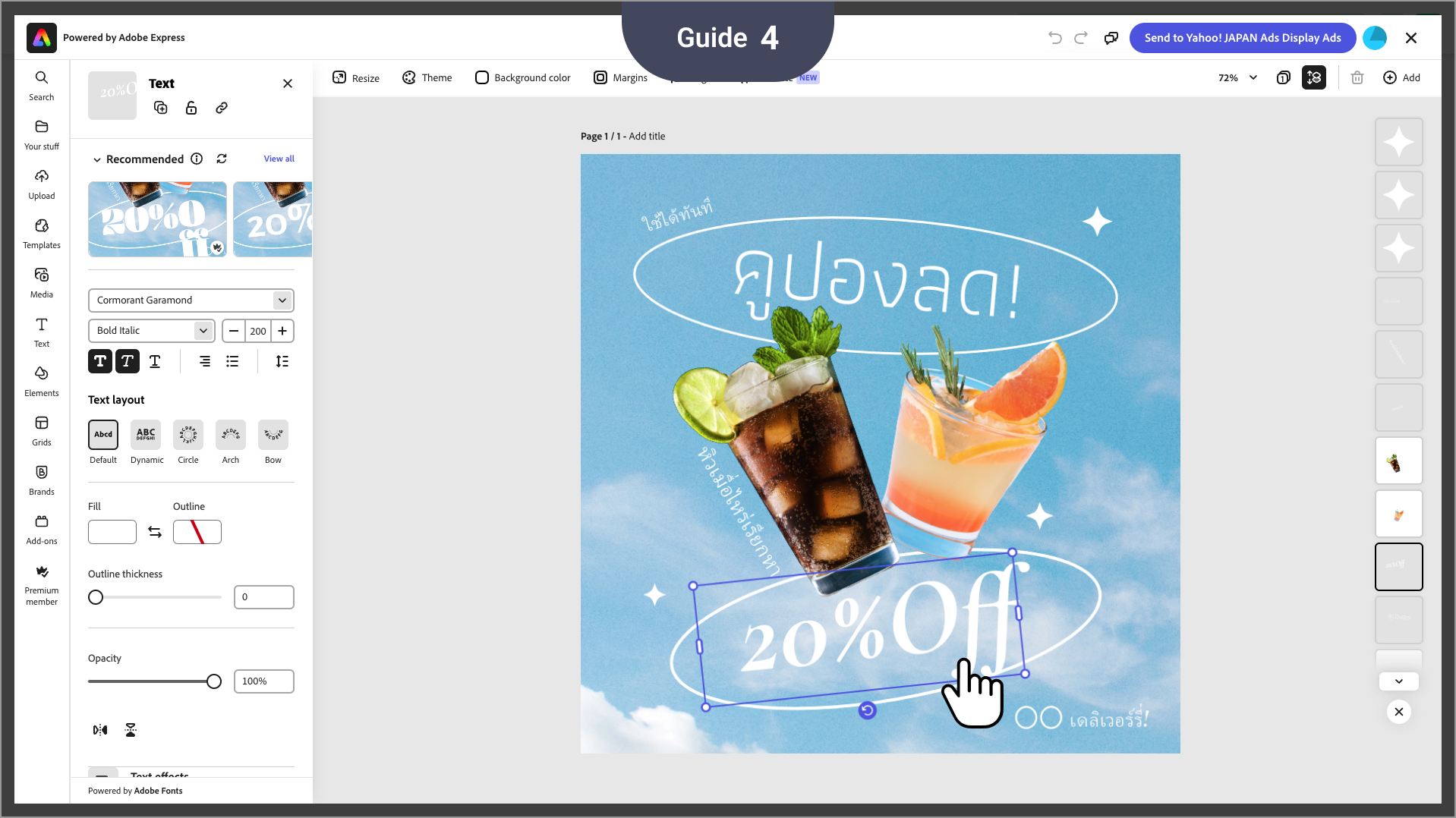Screen dimensions: 1456x818
Task: Open Background color option
Action: 522,77
